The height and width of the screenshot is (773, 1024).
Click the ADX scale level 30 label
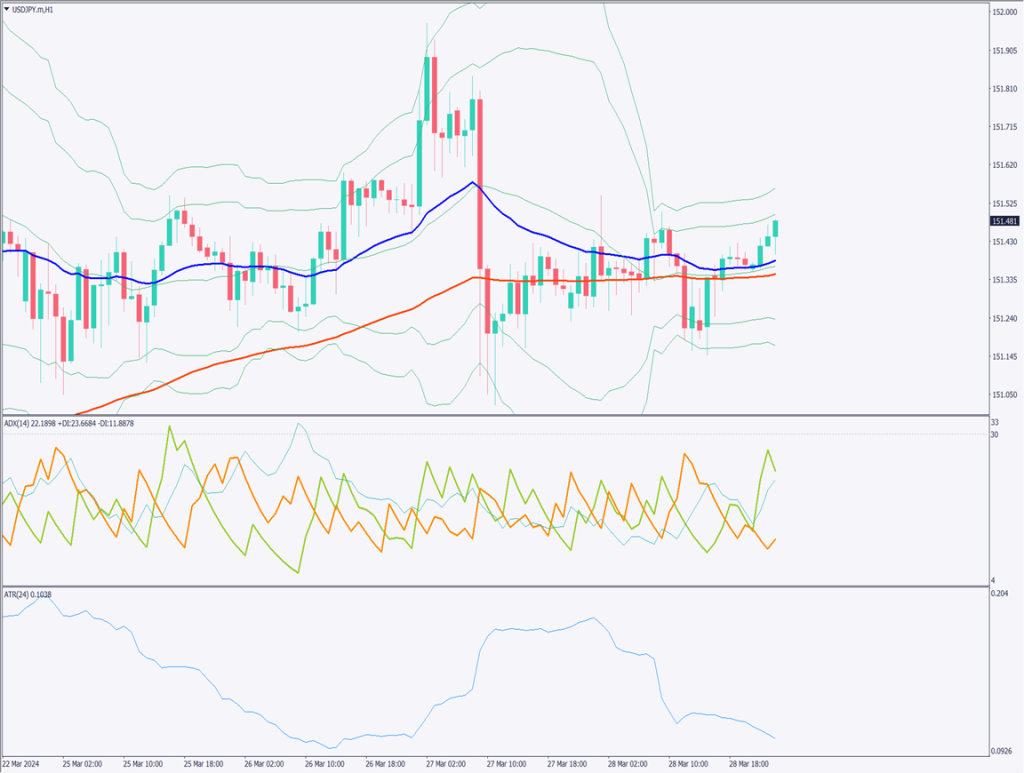coord(995,434)
